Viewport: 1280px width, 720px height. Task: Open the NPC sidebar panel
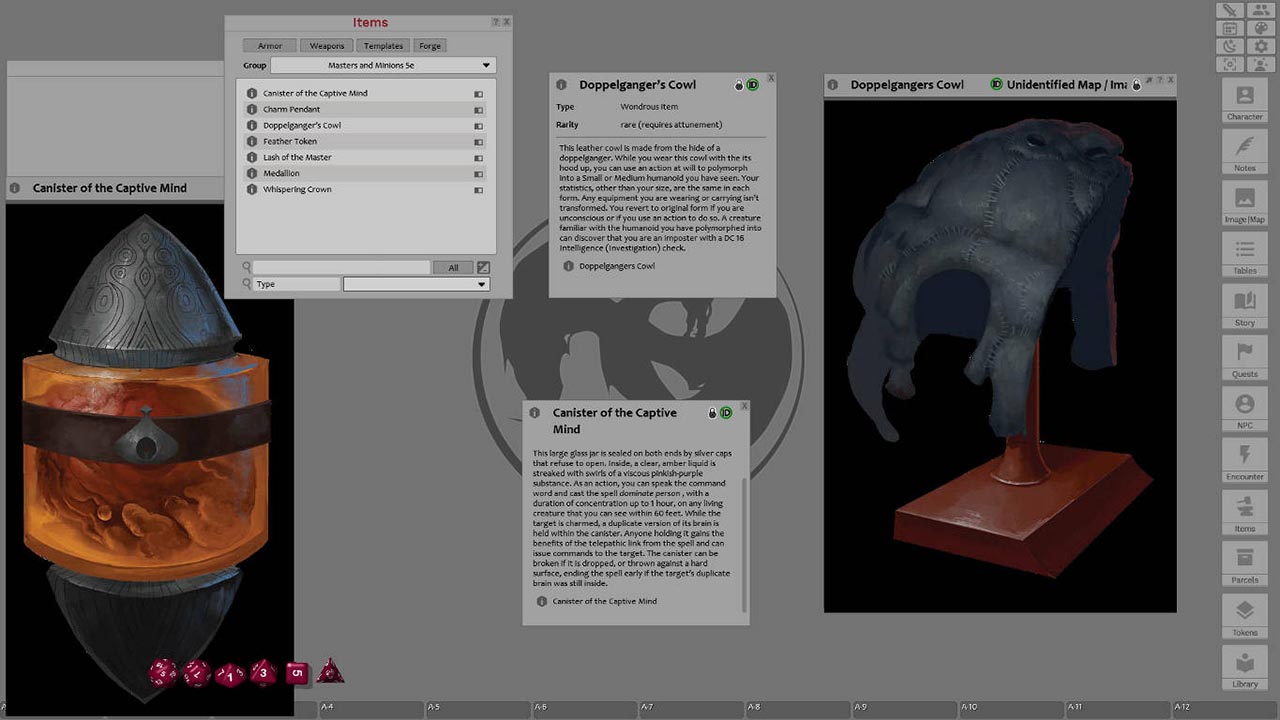(x=1244, y=412)
